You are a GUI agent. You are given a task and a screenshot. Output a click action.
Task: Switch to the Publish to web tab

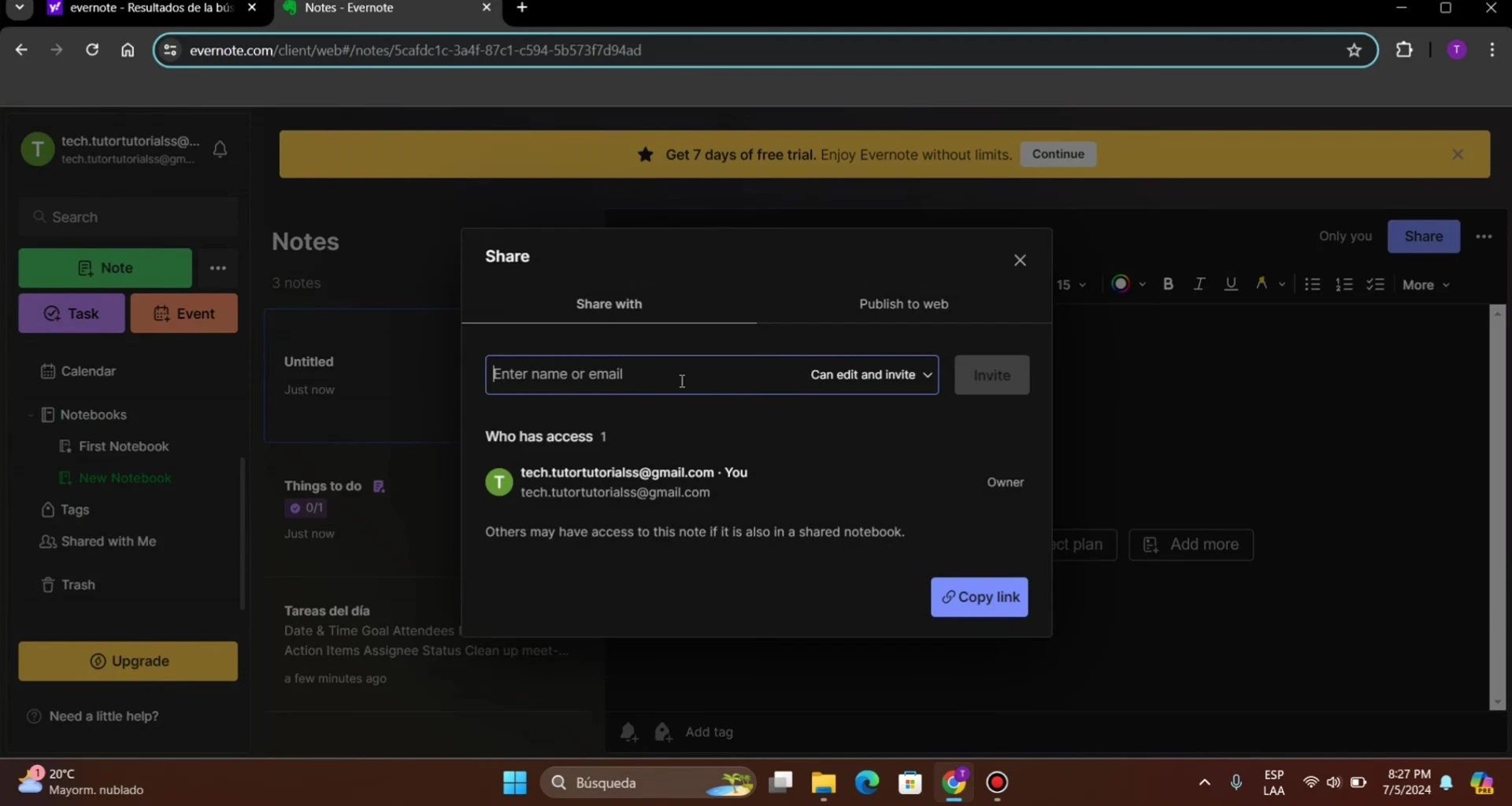903,304
